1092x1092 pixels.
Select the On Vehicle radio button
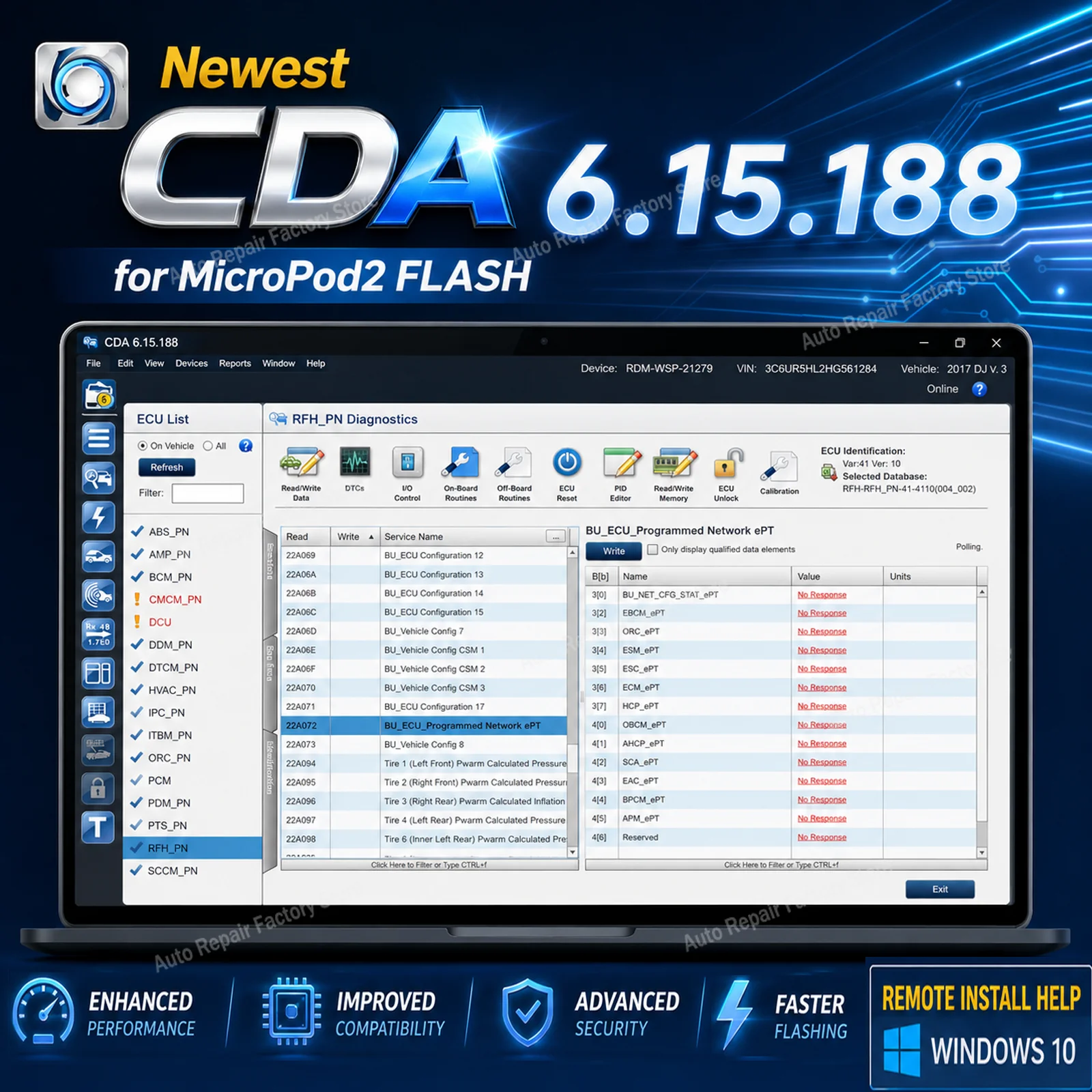click(x=143, y=446)
